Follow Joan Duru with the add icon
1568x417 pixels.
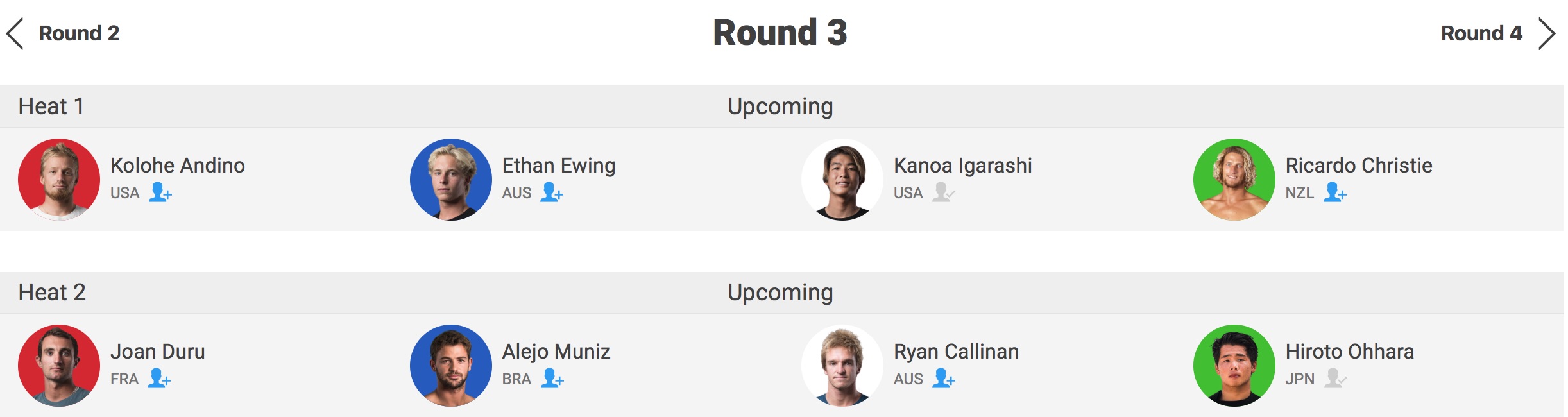pos(158,378)
